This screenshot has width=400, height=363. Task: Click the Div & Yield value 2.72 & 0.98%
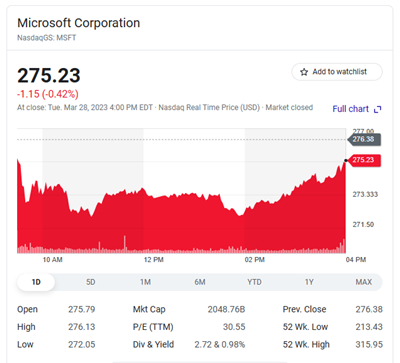(220, 345)
